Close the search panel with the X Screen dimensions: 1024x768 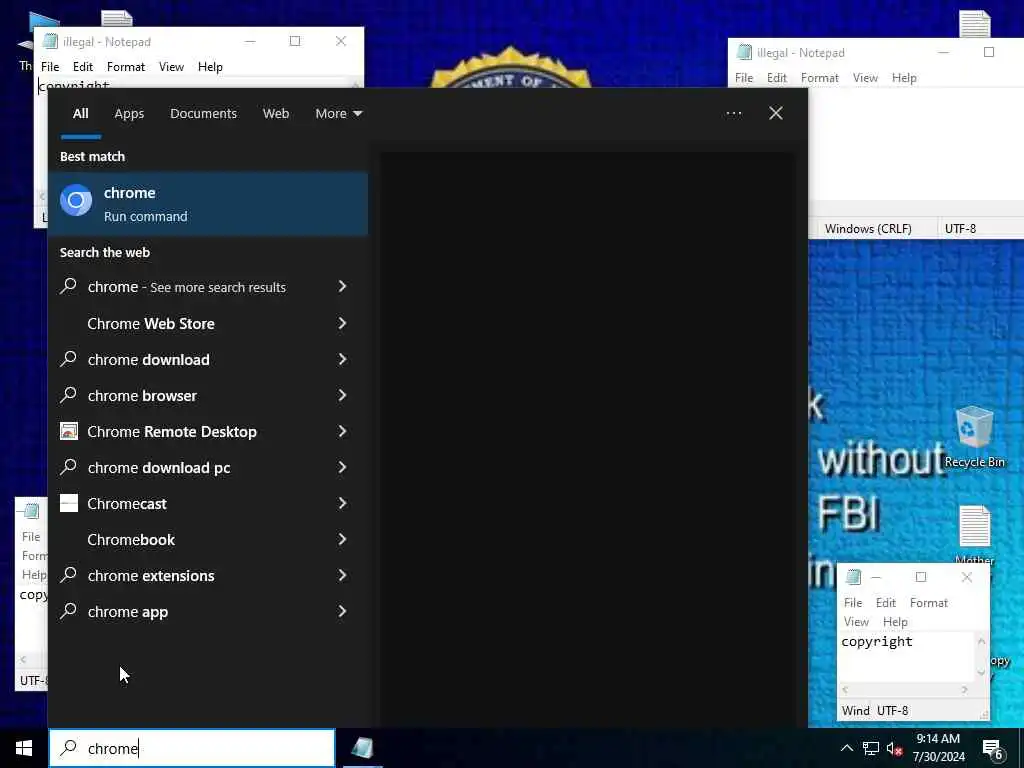(x=776, y=114)
